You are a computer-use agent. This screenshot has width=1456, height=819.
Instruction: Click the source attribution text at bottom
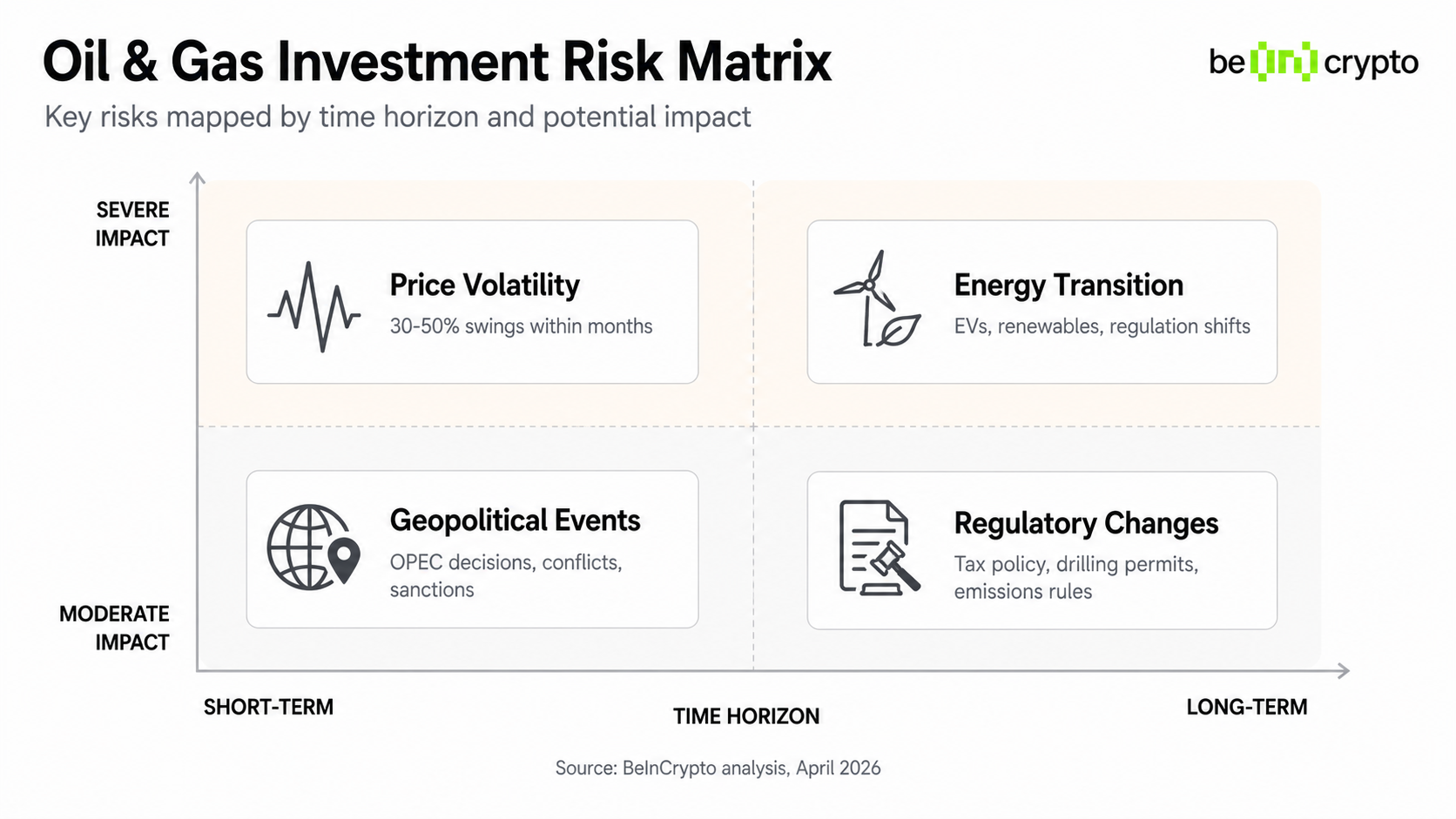click(718, 768)
